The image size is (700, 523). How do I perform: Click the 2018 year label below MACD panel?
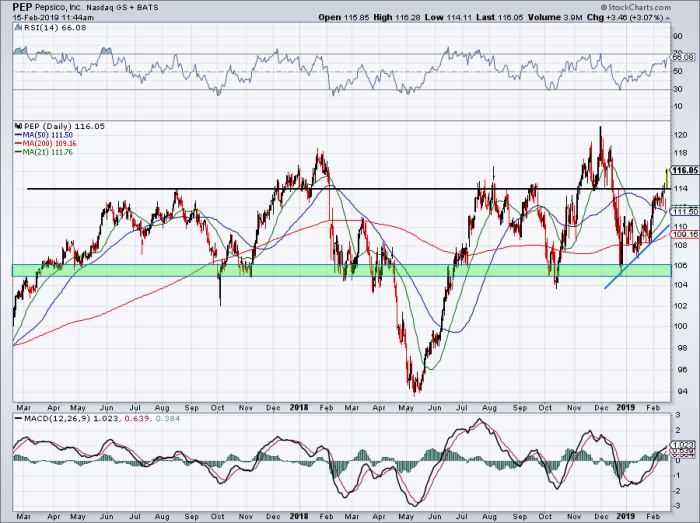[x=299, y=516]
